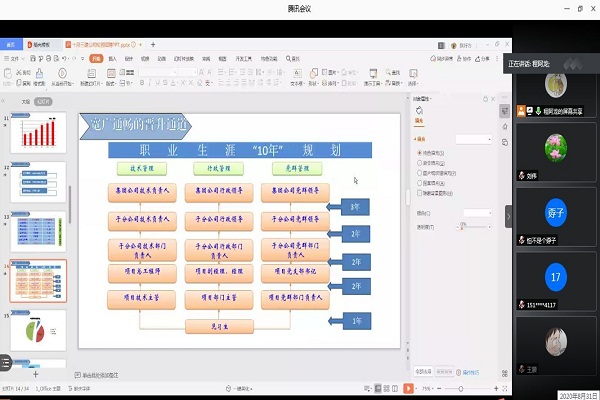Start slideshow with orange play button
Image resolution: width=600 pixels, height=400 pixels.
click(408, 388)
